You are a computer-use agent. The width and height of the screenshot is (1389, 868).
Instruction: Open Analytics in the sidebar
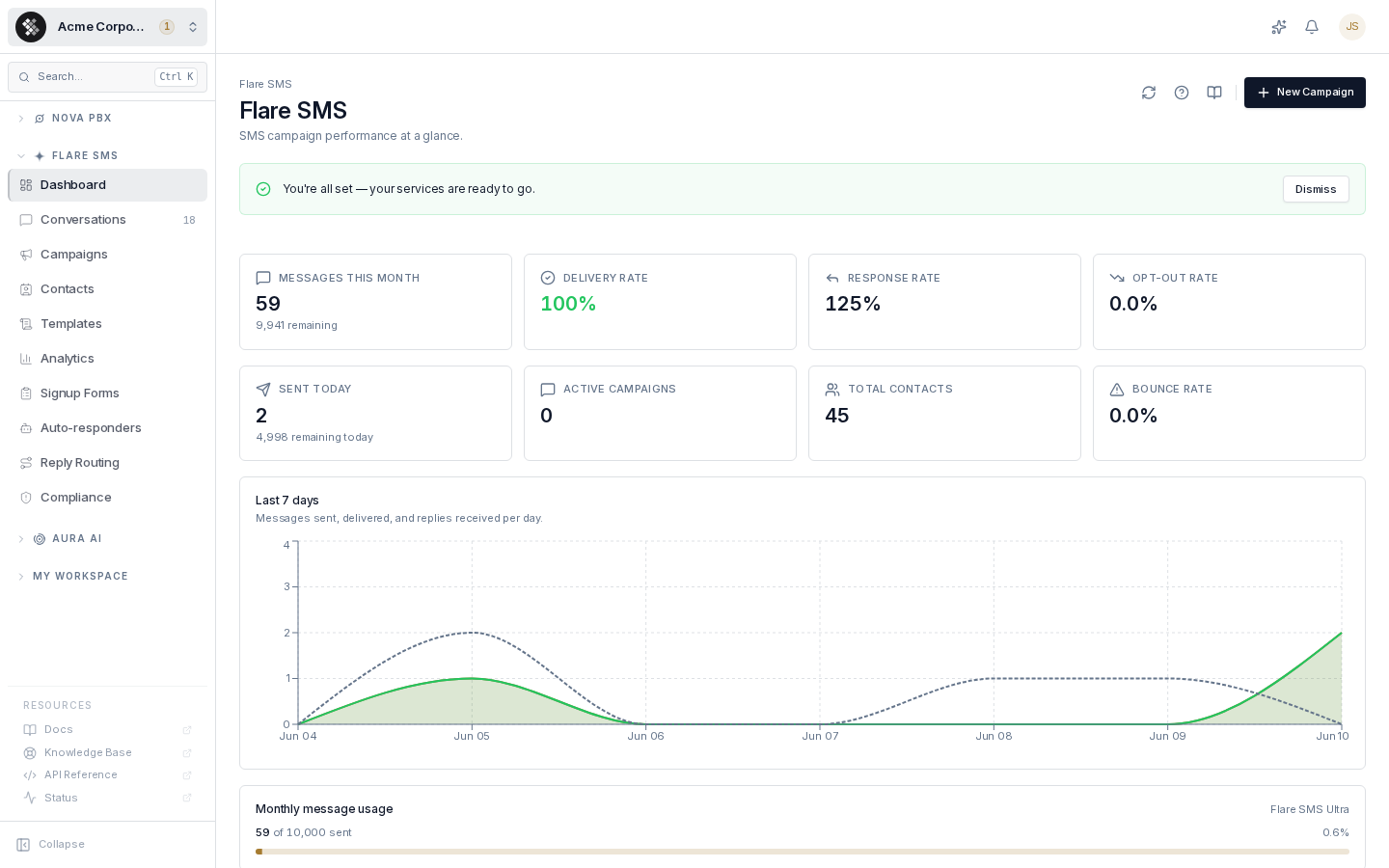[x=107, y=359]
